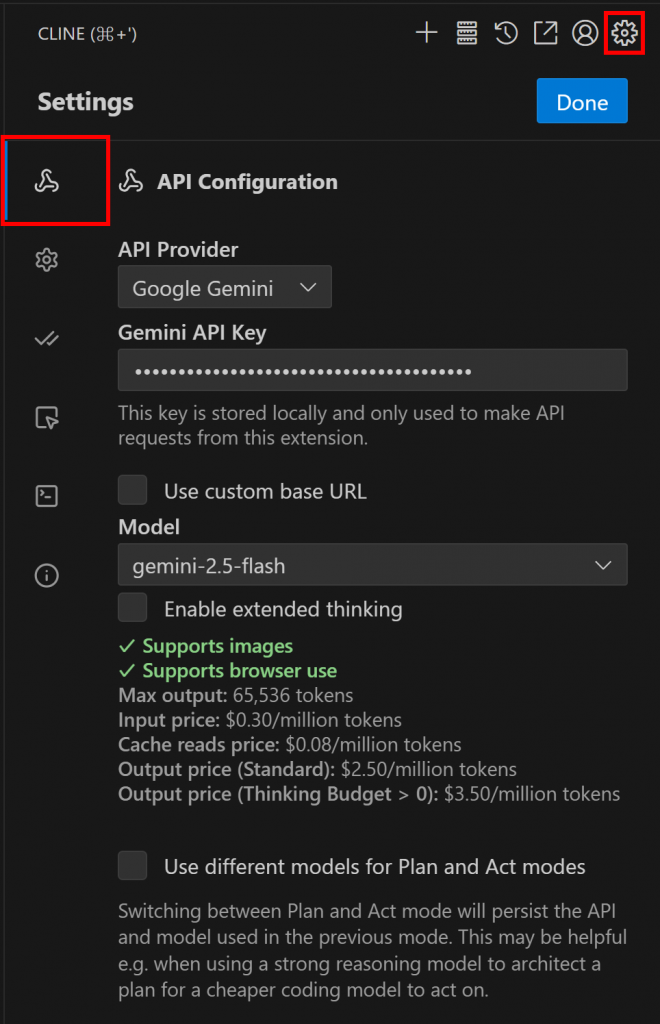Screen dimensions: 660x1024
Task: Check Use different models for Plan and Act
Action: coord(133,866)
